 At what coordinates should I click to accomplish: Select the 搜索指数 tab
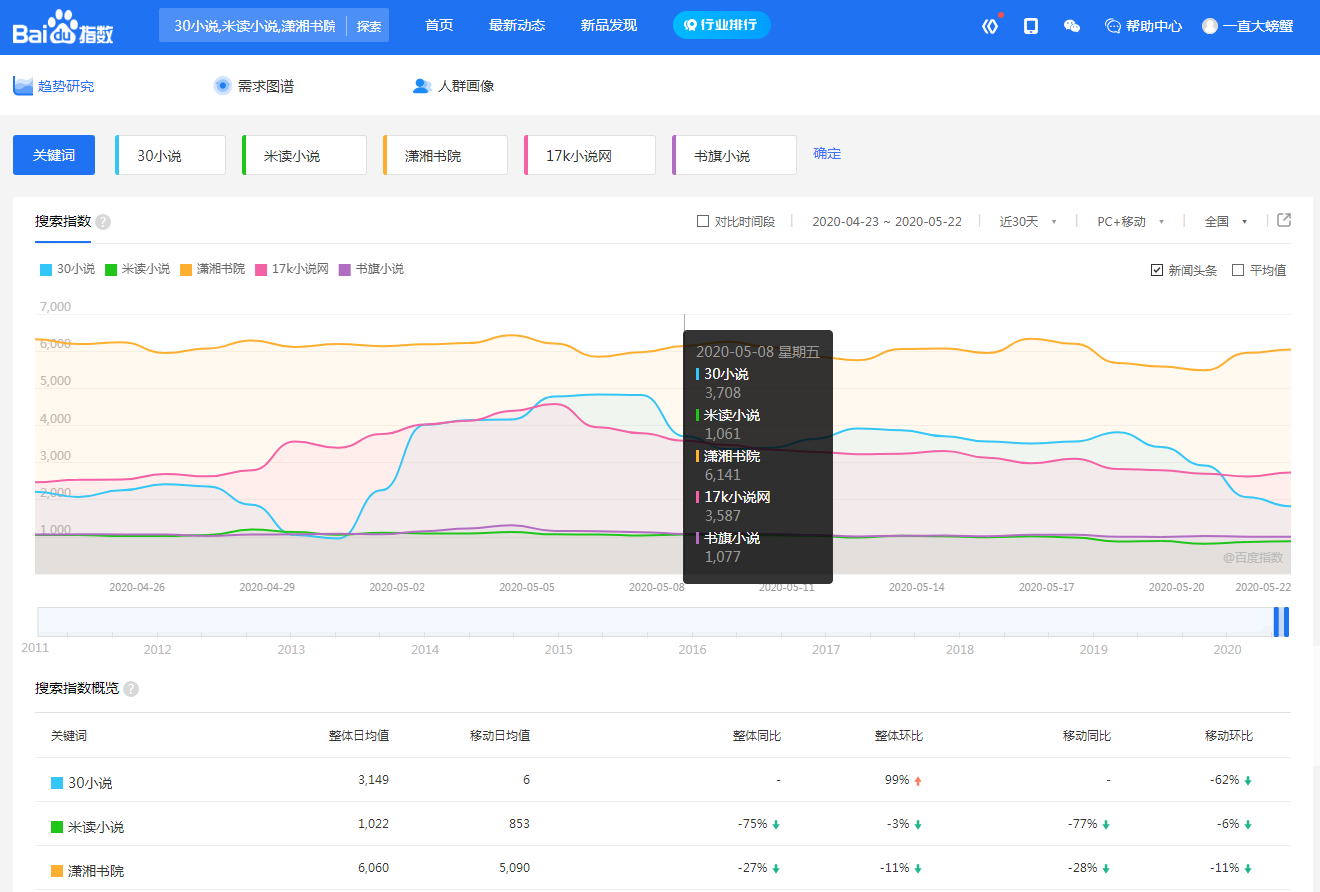[x=63, y=221]
